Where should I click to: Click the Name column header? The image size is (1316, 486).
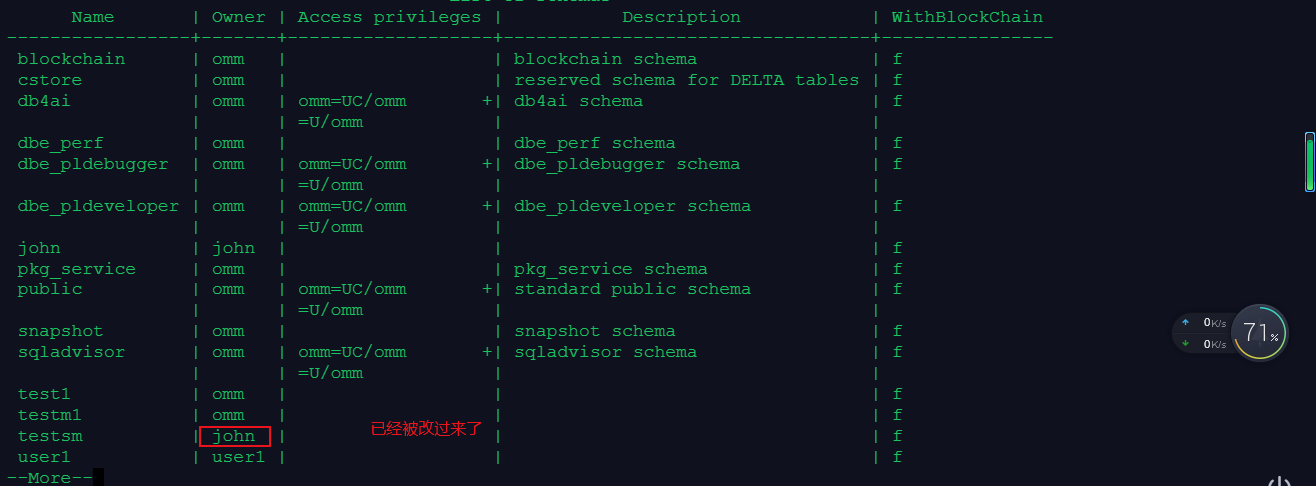[x=93, y=17]
